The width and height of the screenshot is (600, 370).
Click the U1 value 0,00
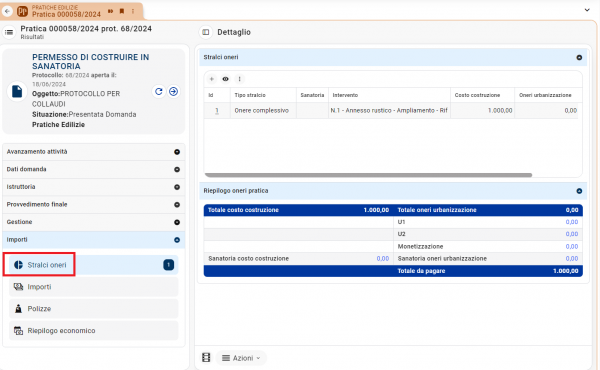[572, 222]
